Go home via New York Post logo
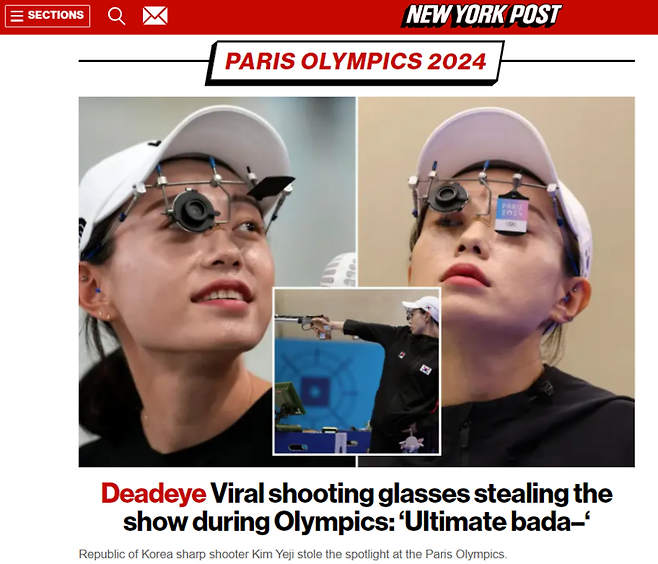 [482, 15]
